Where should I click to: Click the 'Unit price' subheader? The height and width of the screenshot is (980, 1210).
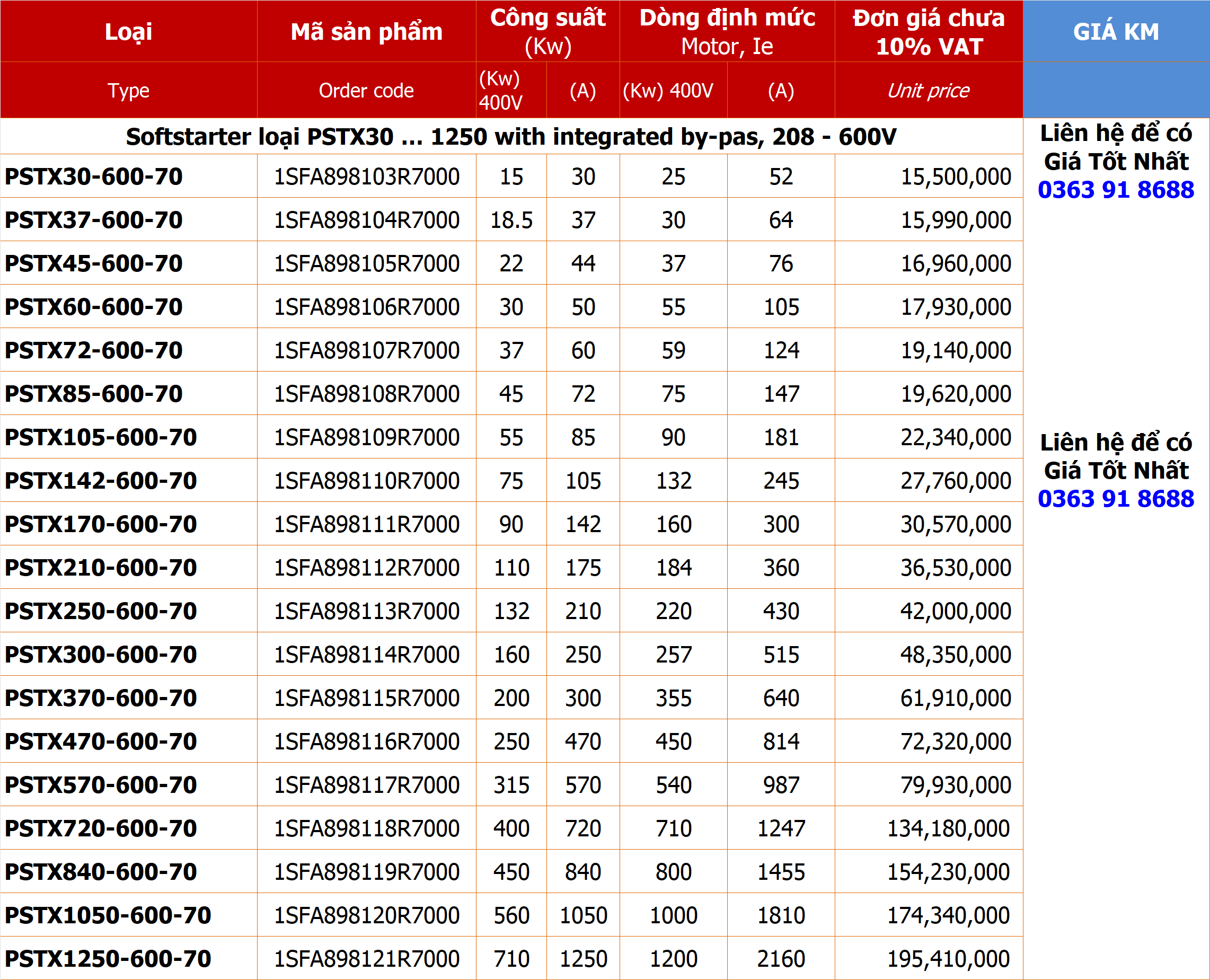[x=929, y=90]
